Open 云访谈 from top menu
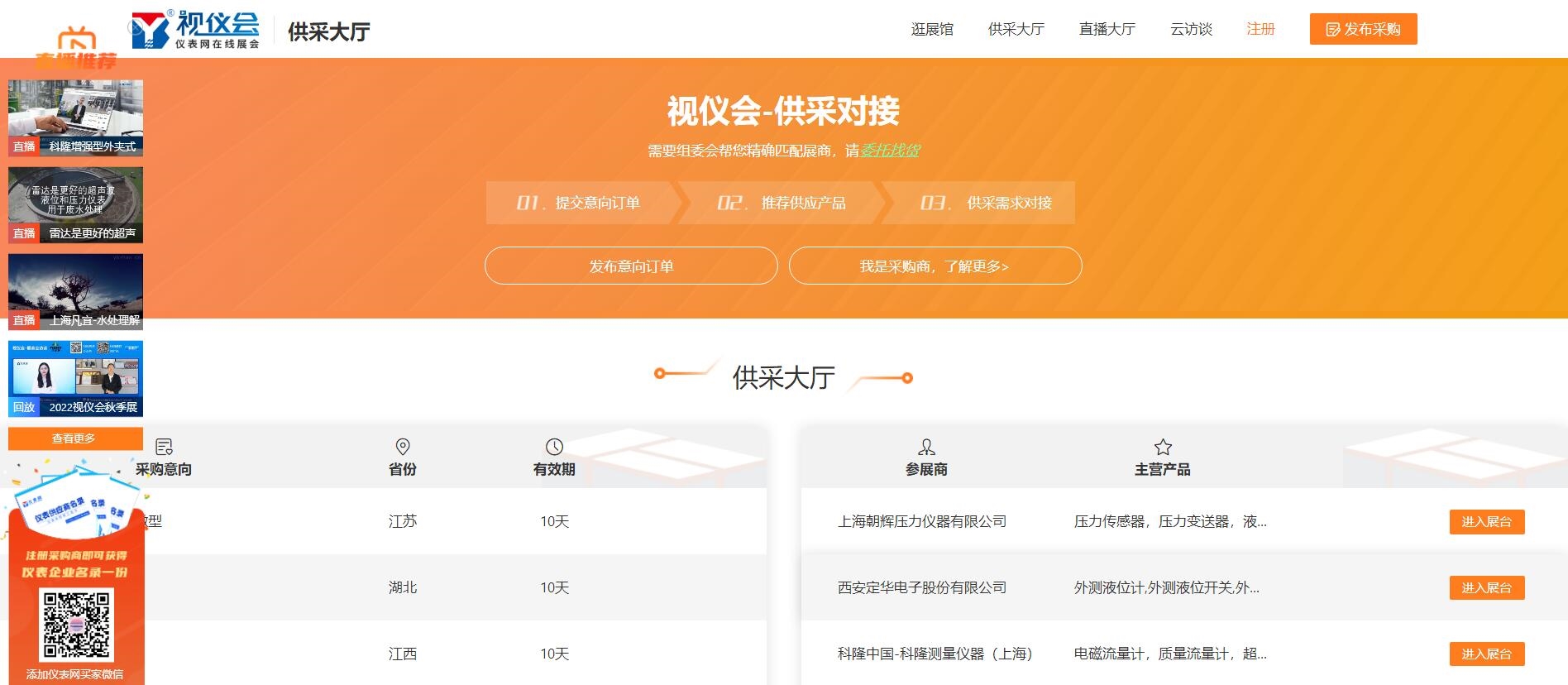 [1191, 30]
